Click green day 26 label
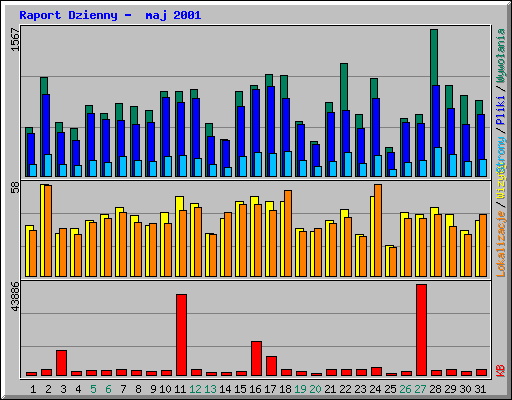The image size is (512, 400). (x=405, y=389)
